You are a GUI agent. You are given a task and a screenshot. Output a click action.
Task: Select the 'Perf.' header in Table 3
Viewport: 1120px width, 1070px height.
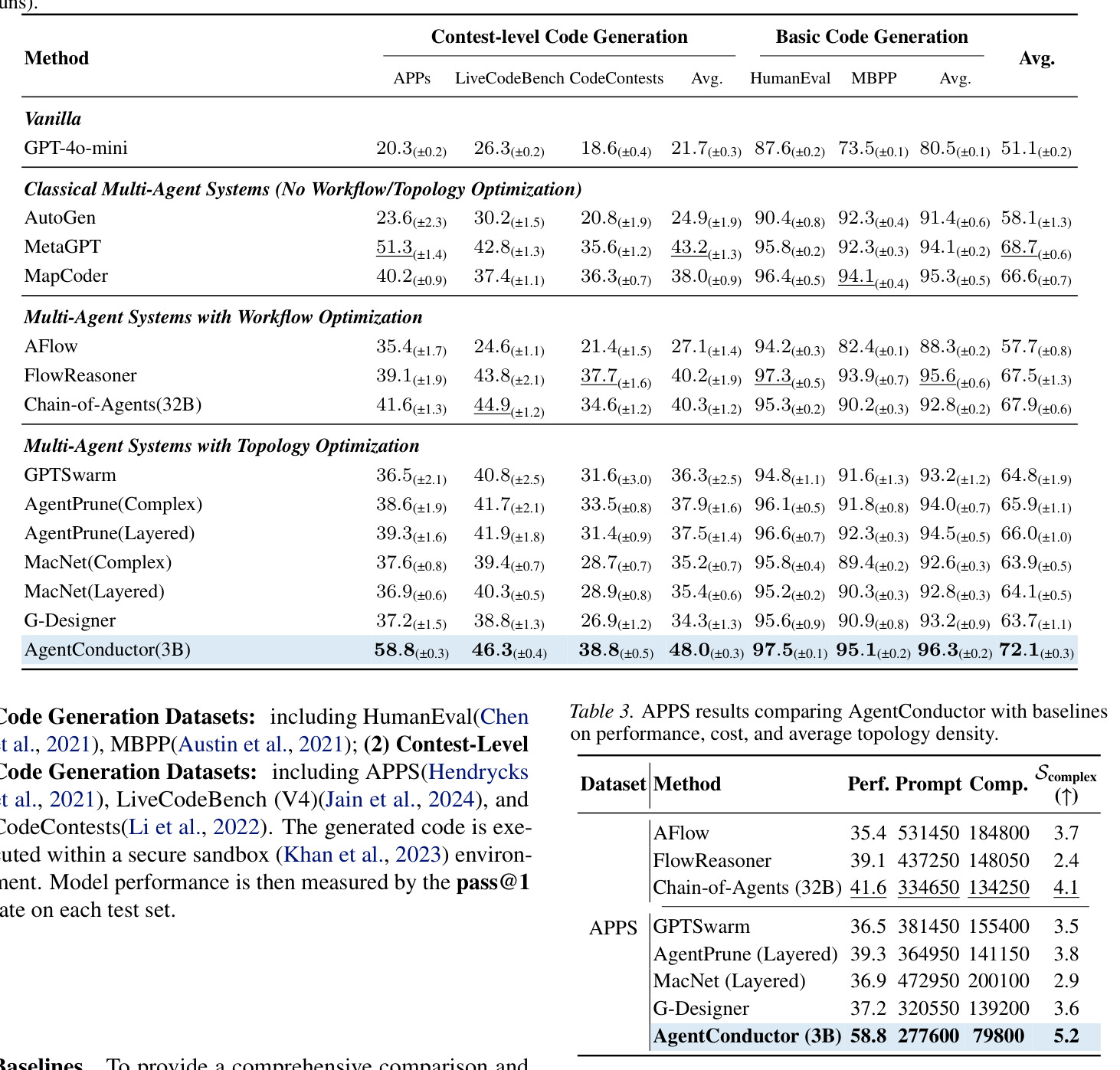click(x=869, y=784)
